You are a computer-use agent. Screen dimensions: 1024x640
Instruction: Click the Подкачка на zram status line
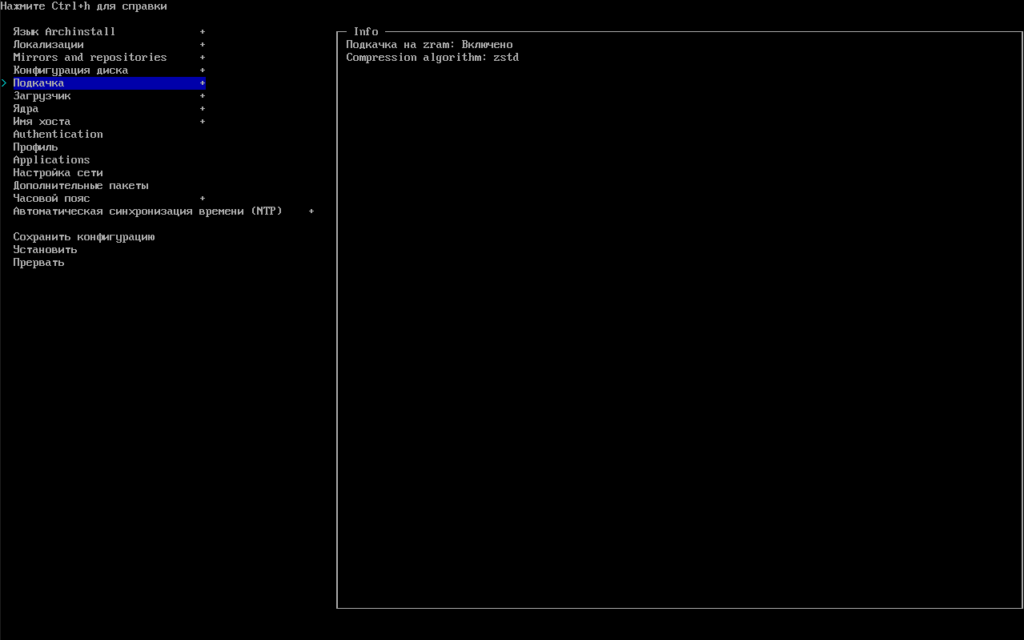(x=429, y=45)
